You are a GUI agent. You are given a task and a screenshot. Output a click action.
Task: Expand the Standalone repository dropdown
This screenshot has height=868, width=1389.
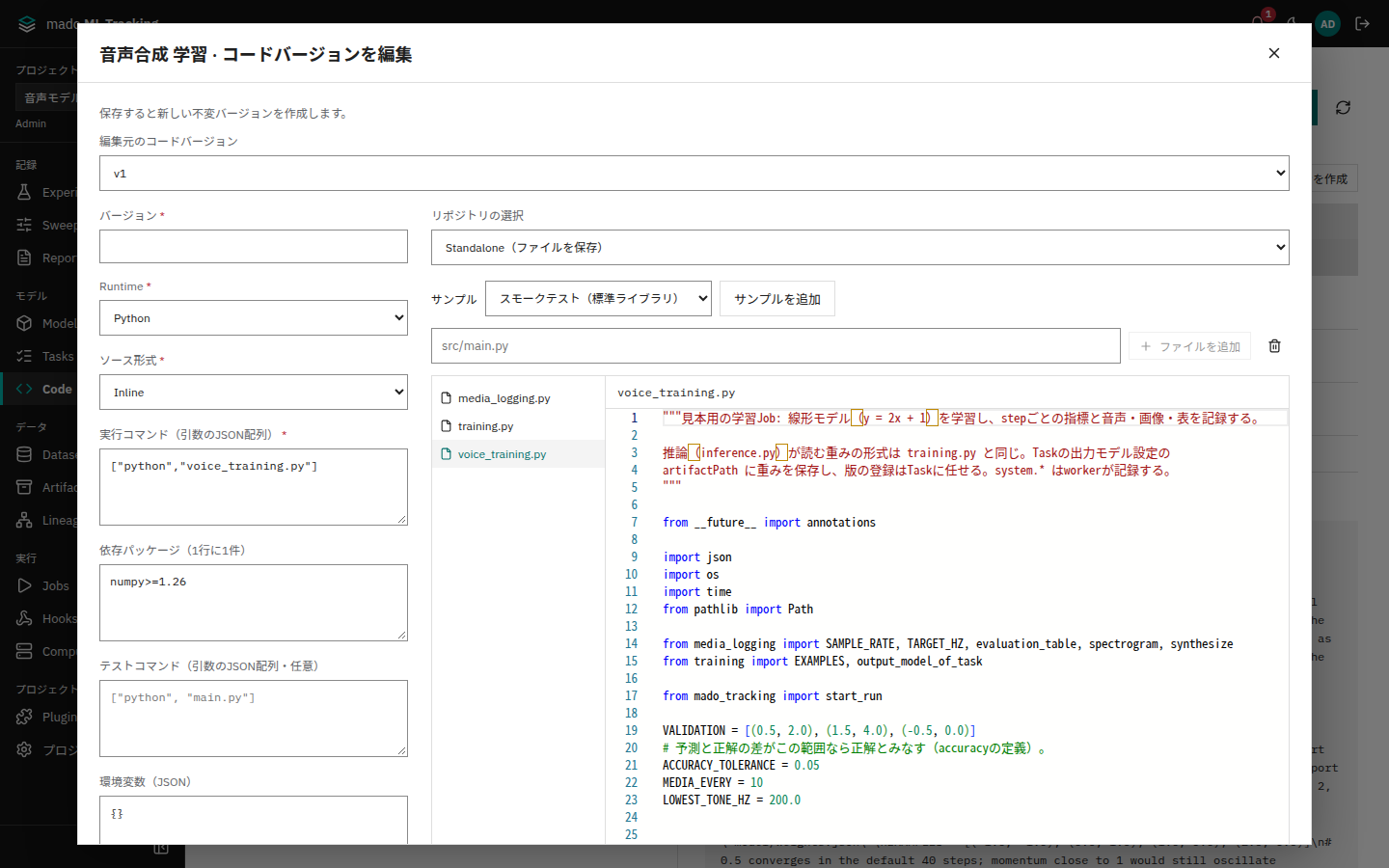(x=860, y=248)
